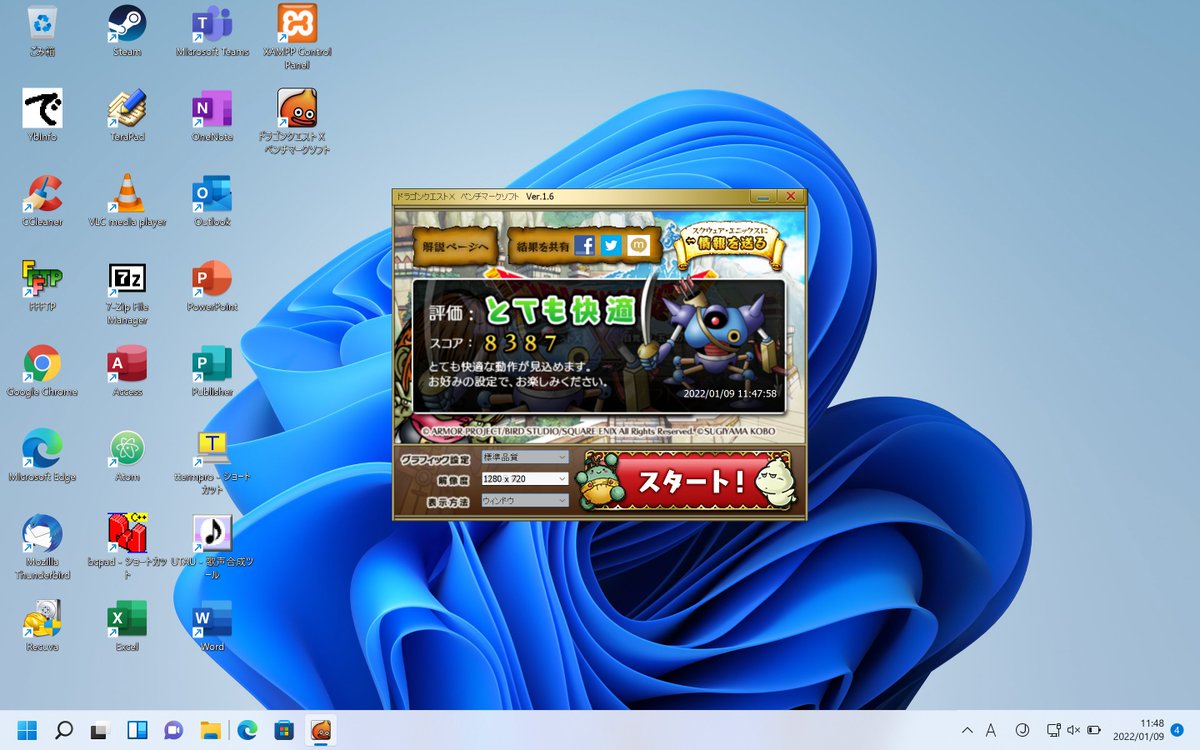Select the CCleaner desktop shortcut
This screenshot has width=1200, height=750.
pos(42,201)
